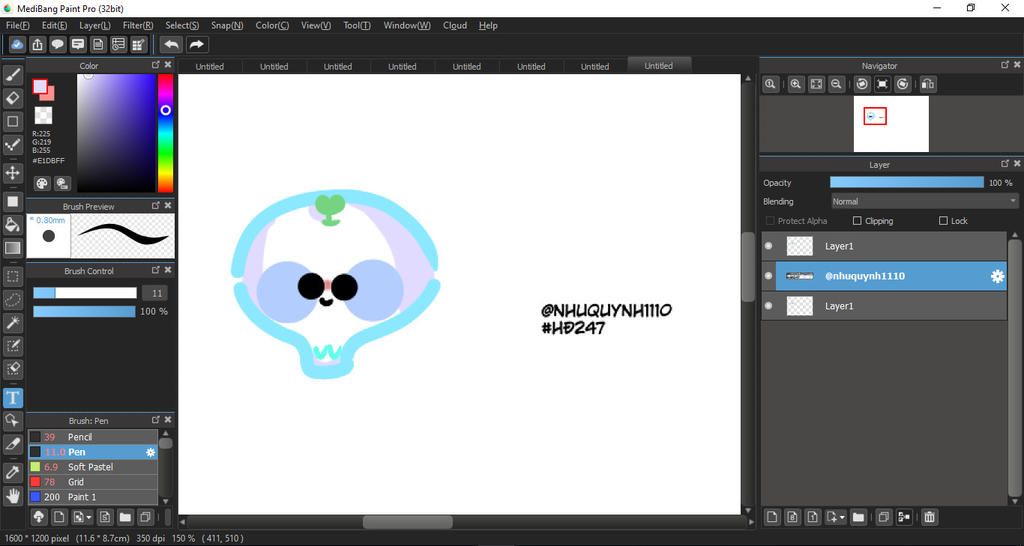The image size is (1024, 546).
Task: Click the brush size slider
Action: [85, 293]
